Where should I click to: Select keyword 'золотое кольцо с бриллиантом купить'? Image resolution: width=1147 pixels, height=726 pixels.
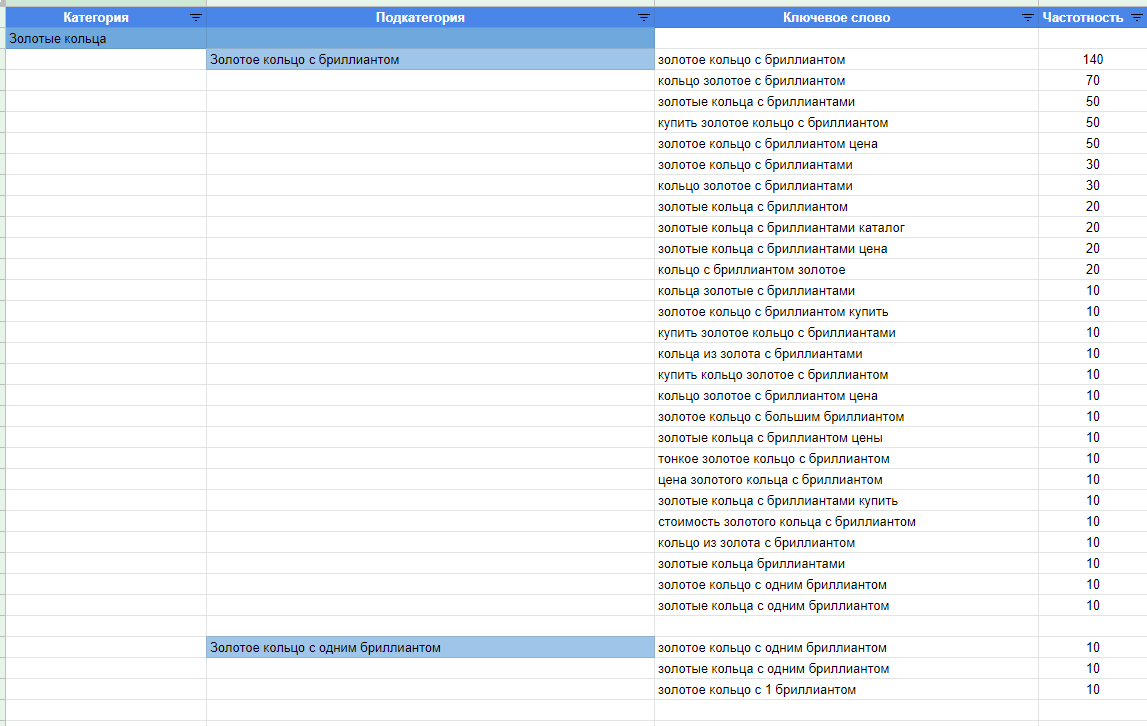(773, 312)
